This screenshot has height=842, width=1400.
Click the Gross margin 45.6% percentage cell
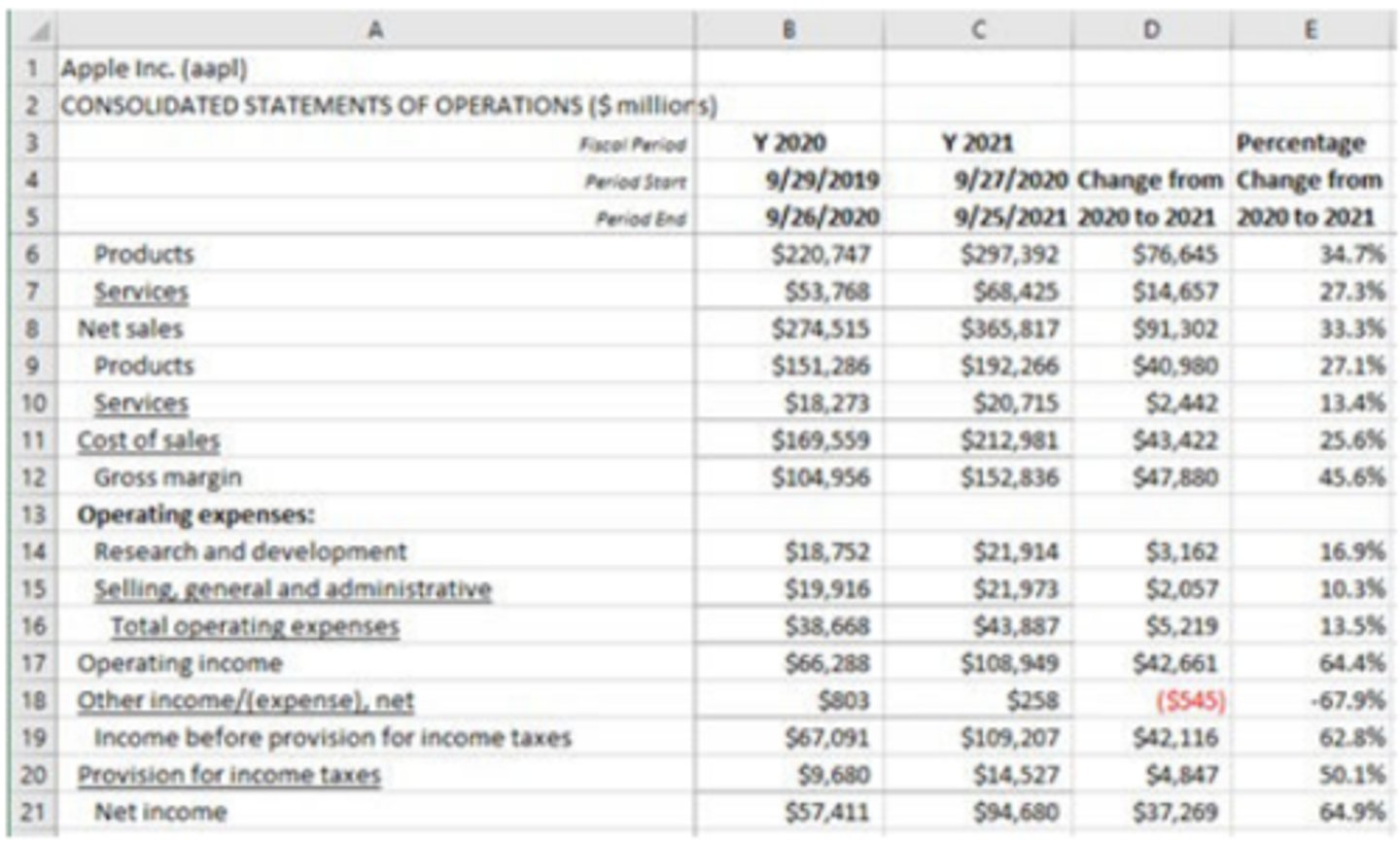[1351, 477]
